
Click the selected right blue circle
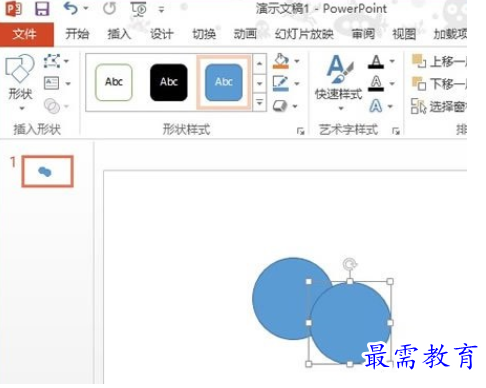point(350,323)
